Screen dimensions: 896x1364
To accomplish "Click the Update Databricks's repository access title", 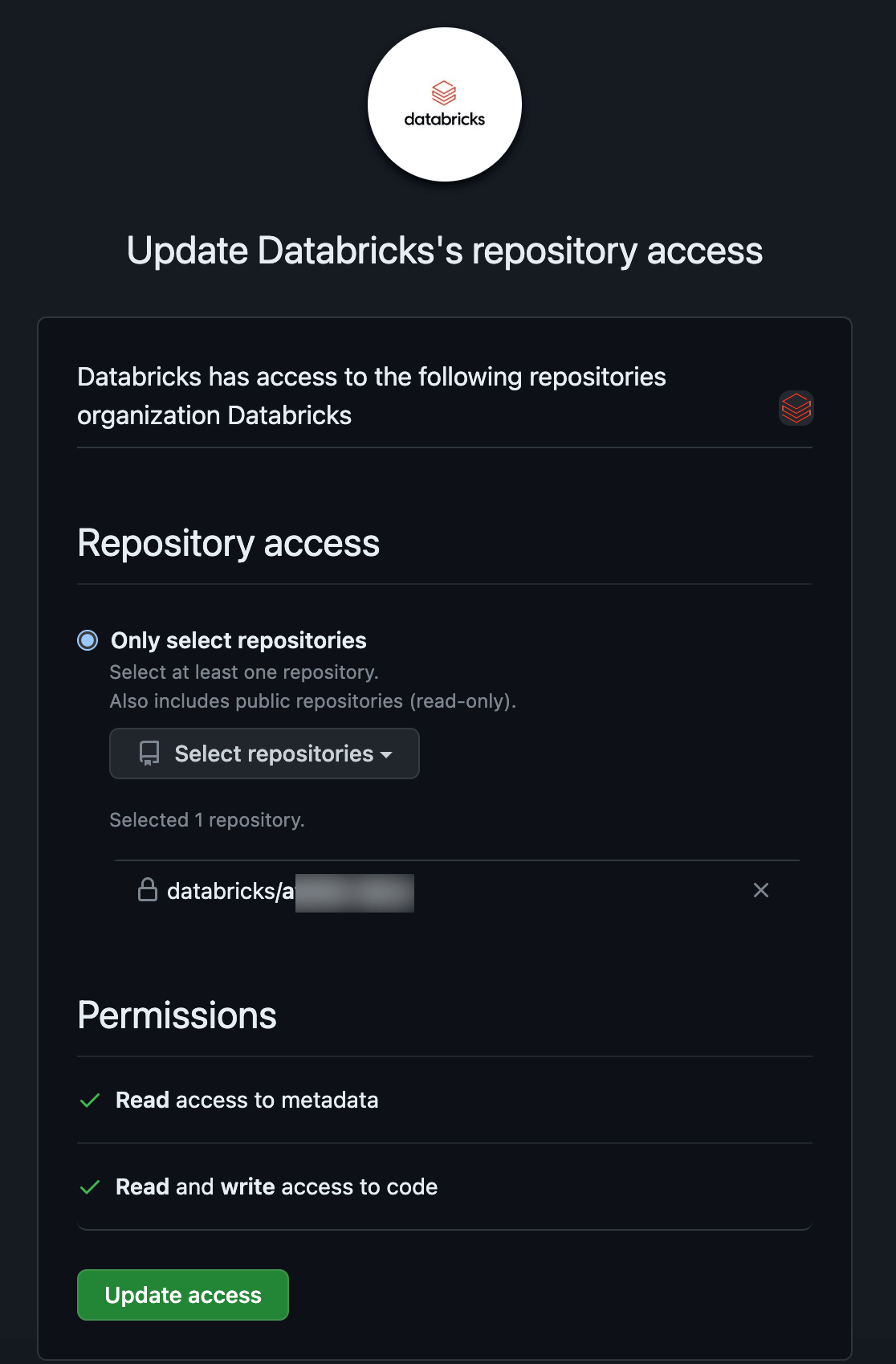I will [444, 251].
